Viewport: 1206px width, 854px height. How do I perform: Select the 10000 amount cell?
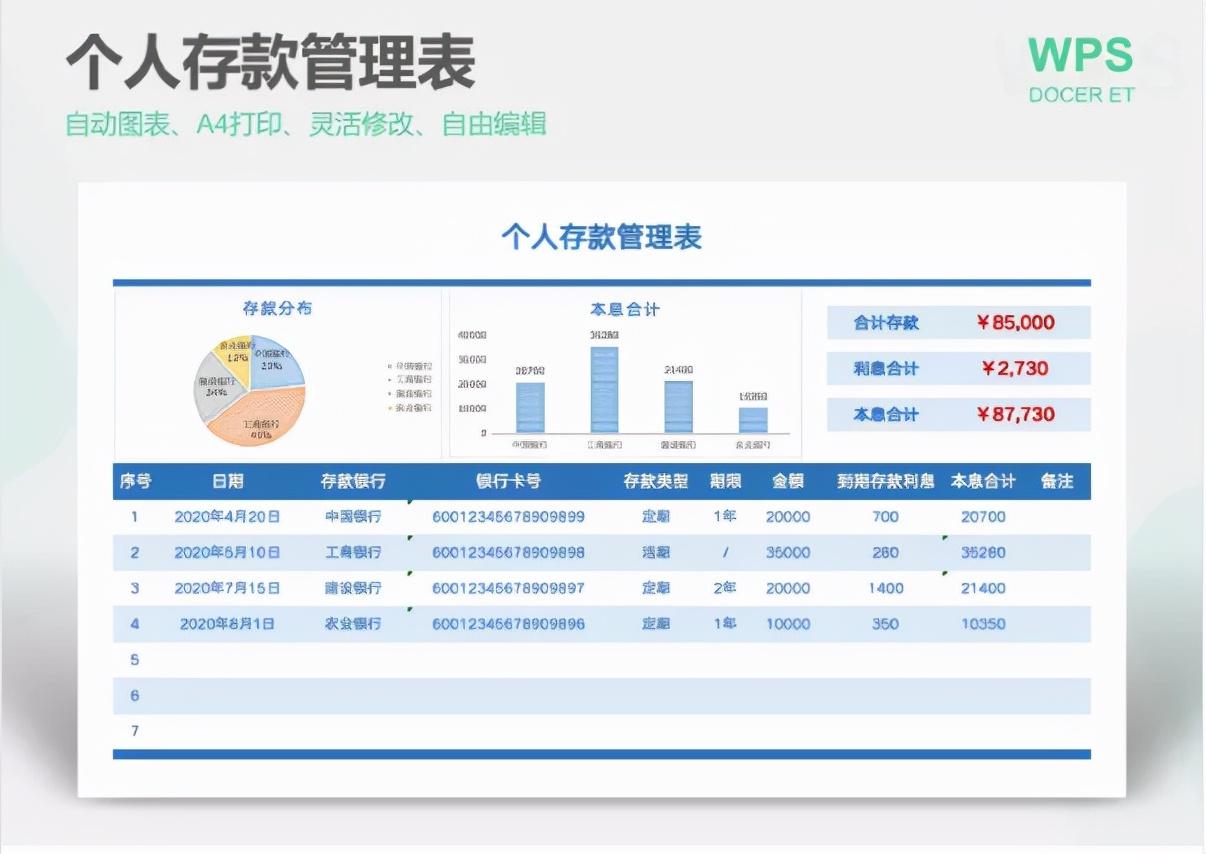[x=788, y=624]
